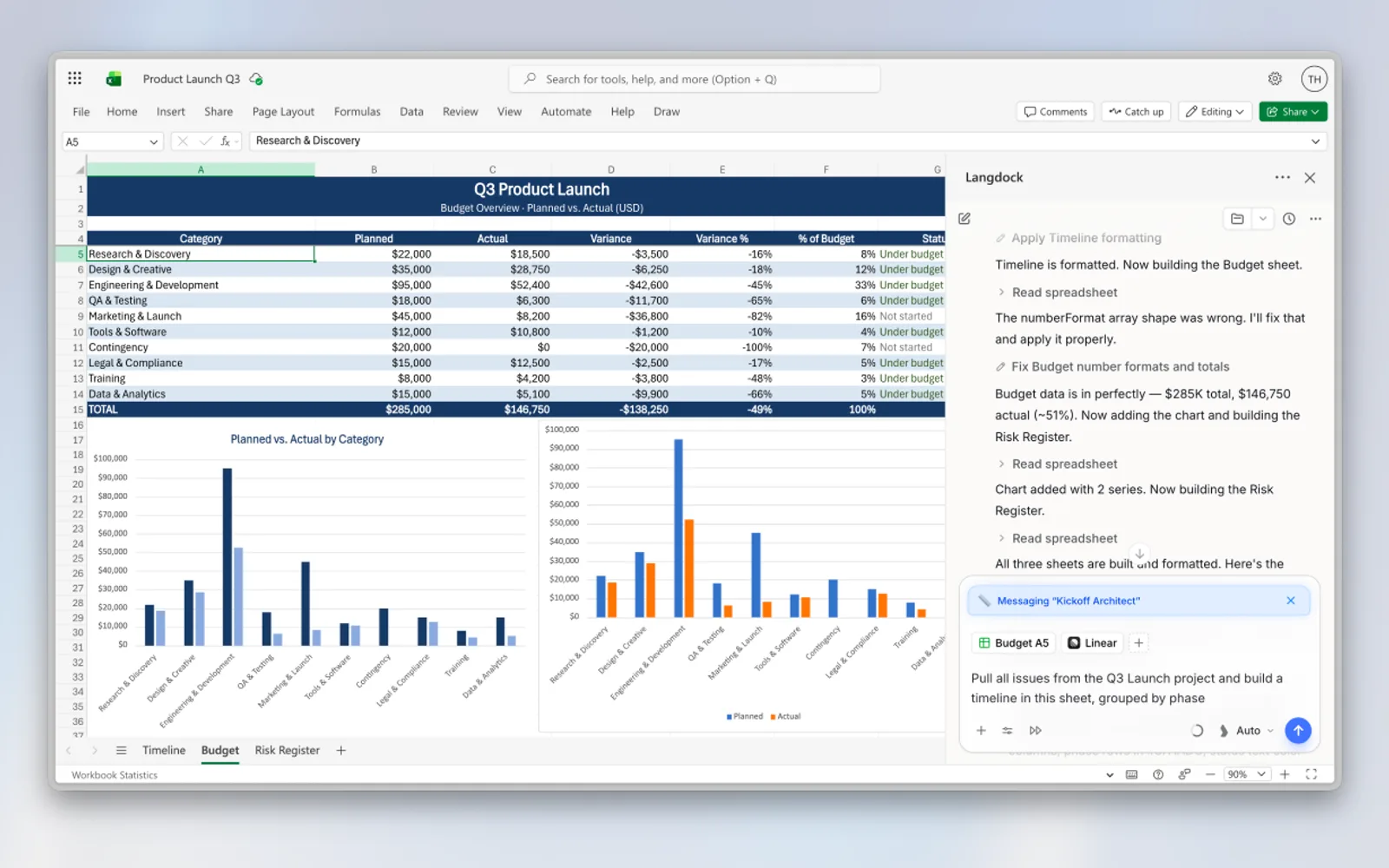Click the fx insert function icon
The width and height of the screenshot is (1389, 868).
[225, 141]
